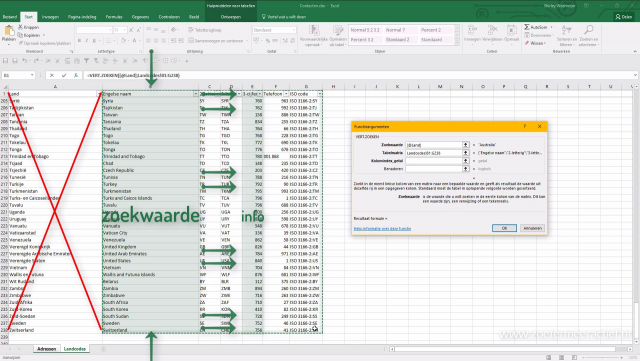640x361 pixels.
Task: Click the new sheet plus button
Action: [103, 349]
